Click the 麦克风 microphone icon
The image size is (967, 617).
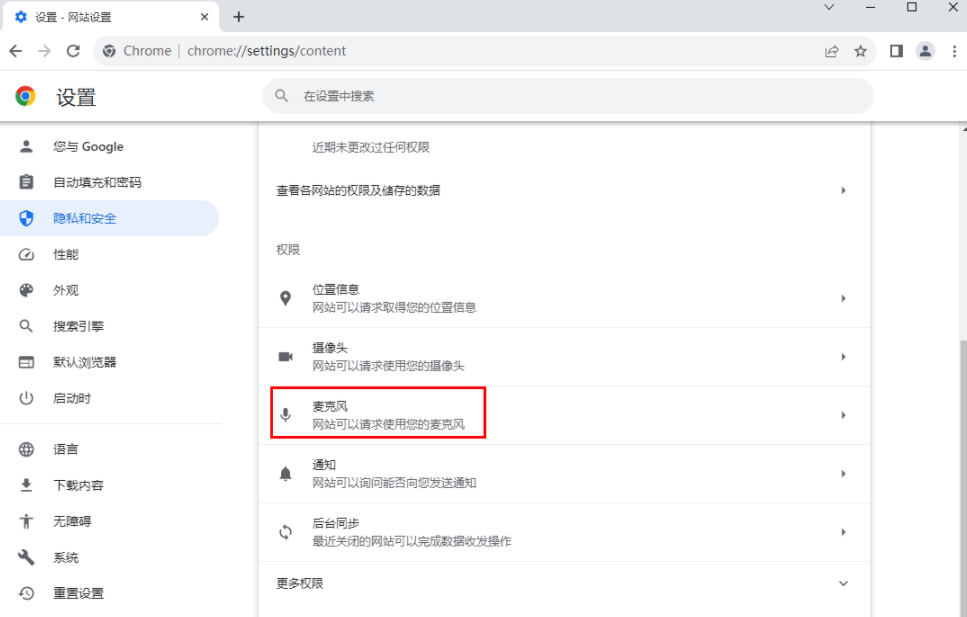285,415
